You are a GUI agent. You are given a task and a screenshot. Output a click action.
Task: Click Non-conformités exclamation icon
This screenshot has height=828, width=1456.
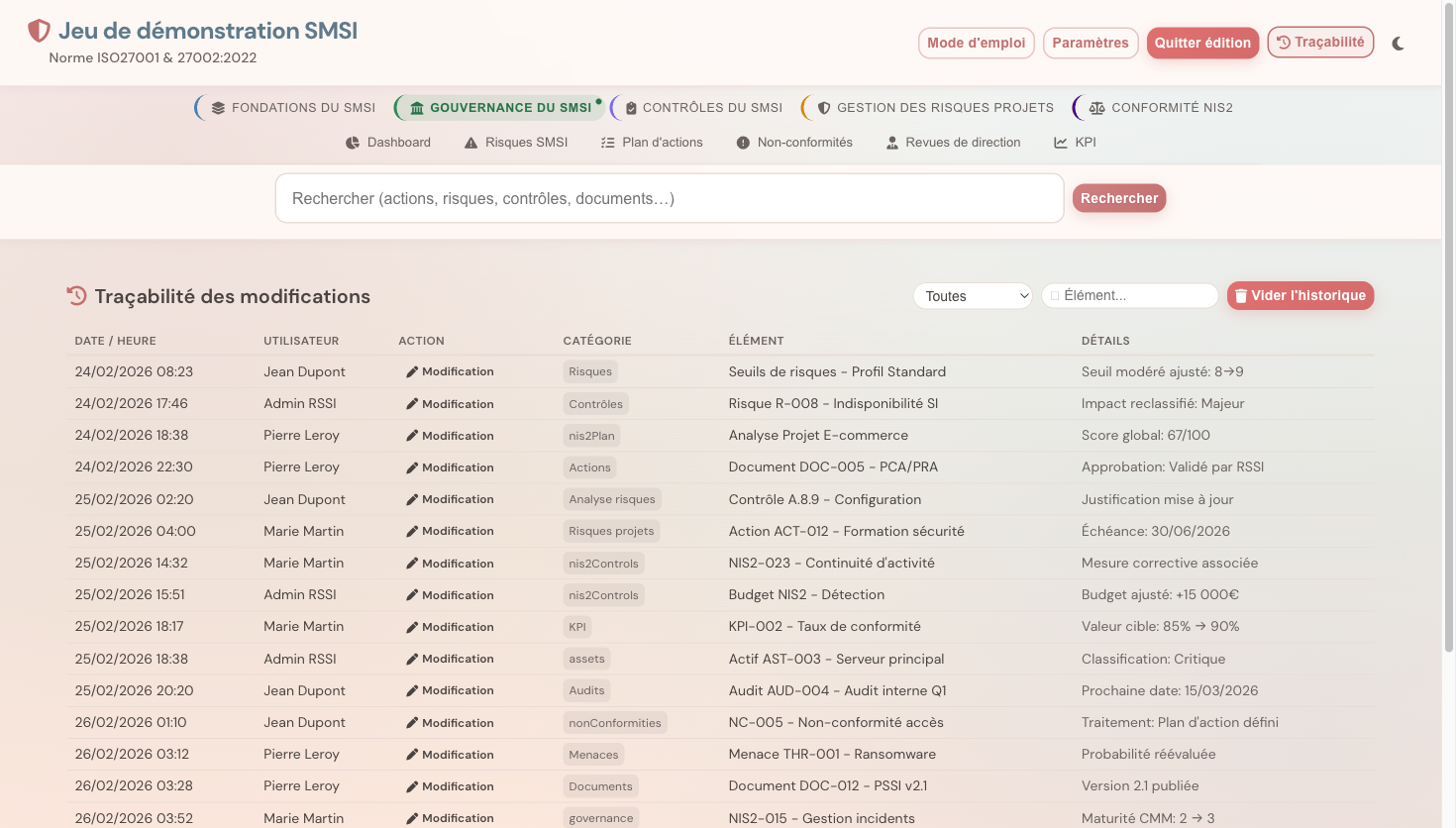[743, 143]
